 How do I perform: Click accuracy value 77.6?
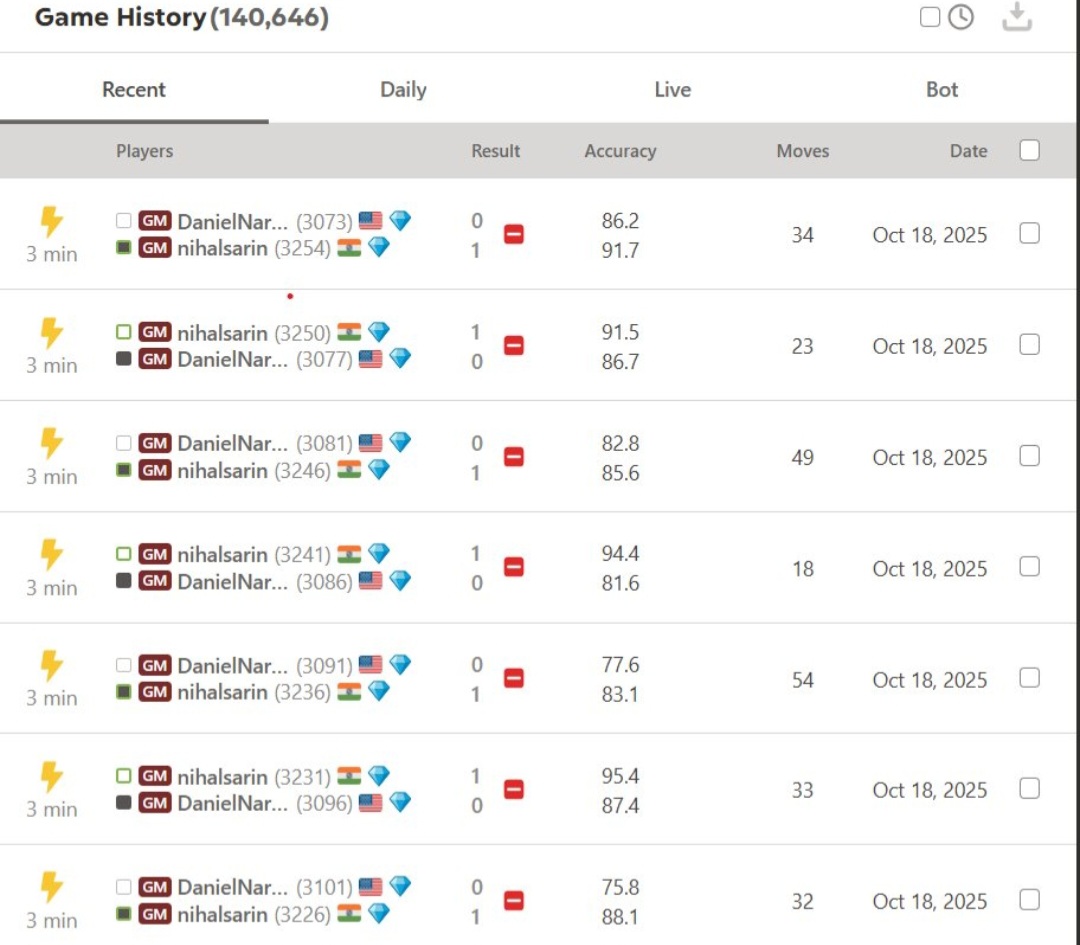point(620,665)
